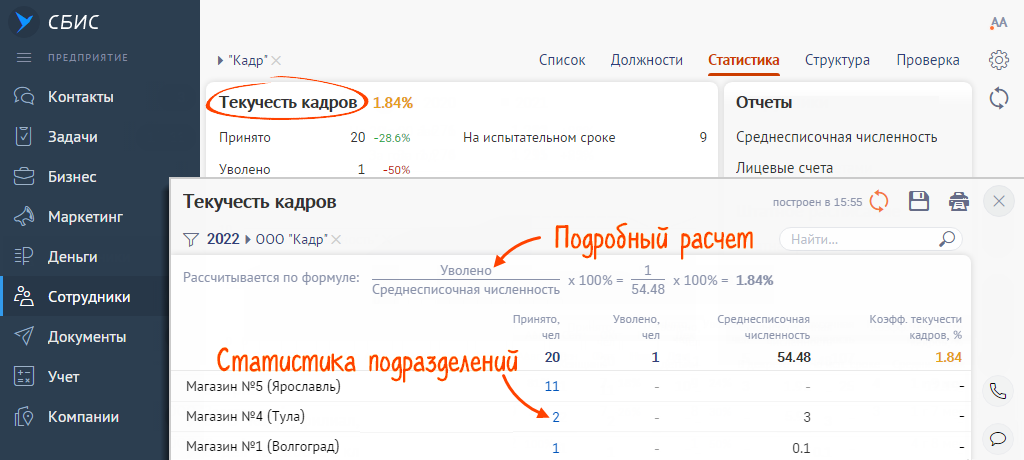Click the filter funnel icon beside 2022
Screen dimensions: 1024x460
(190, 240)
